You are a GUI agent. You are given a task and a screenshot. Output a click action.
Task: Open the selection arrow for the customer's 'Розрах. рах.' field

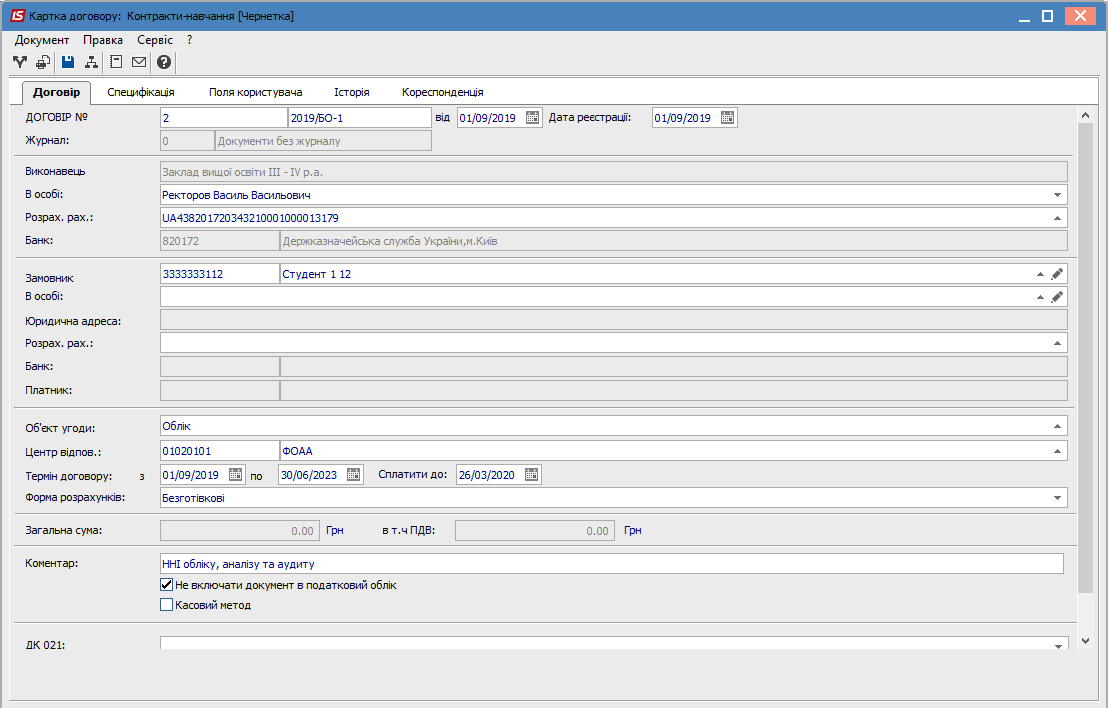pyautogui.click(x=1058, y=343)
